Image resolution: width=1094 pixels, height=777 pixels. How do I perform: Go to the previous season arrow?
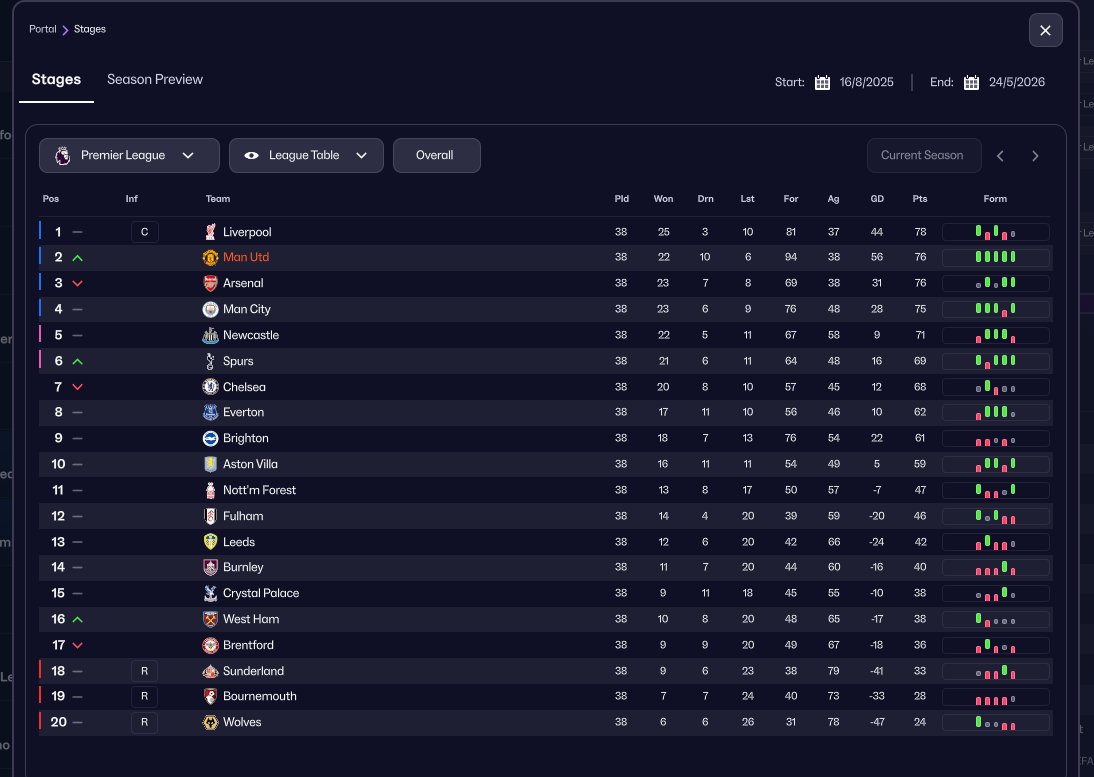tap(1000, 155)
